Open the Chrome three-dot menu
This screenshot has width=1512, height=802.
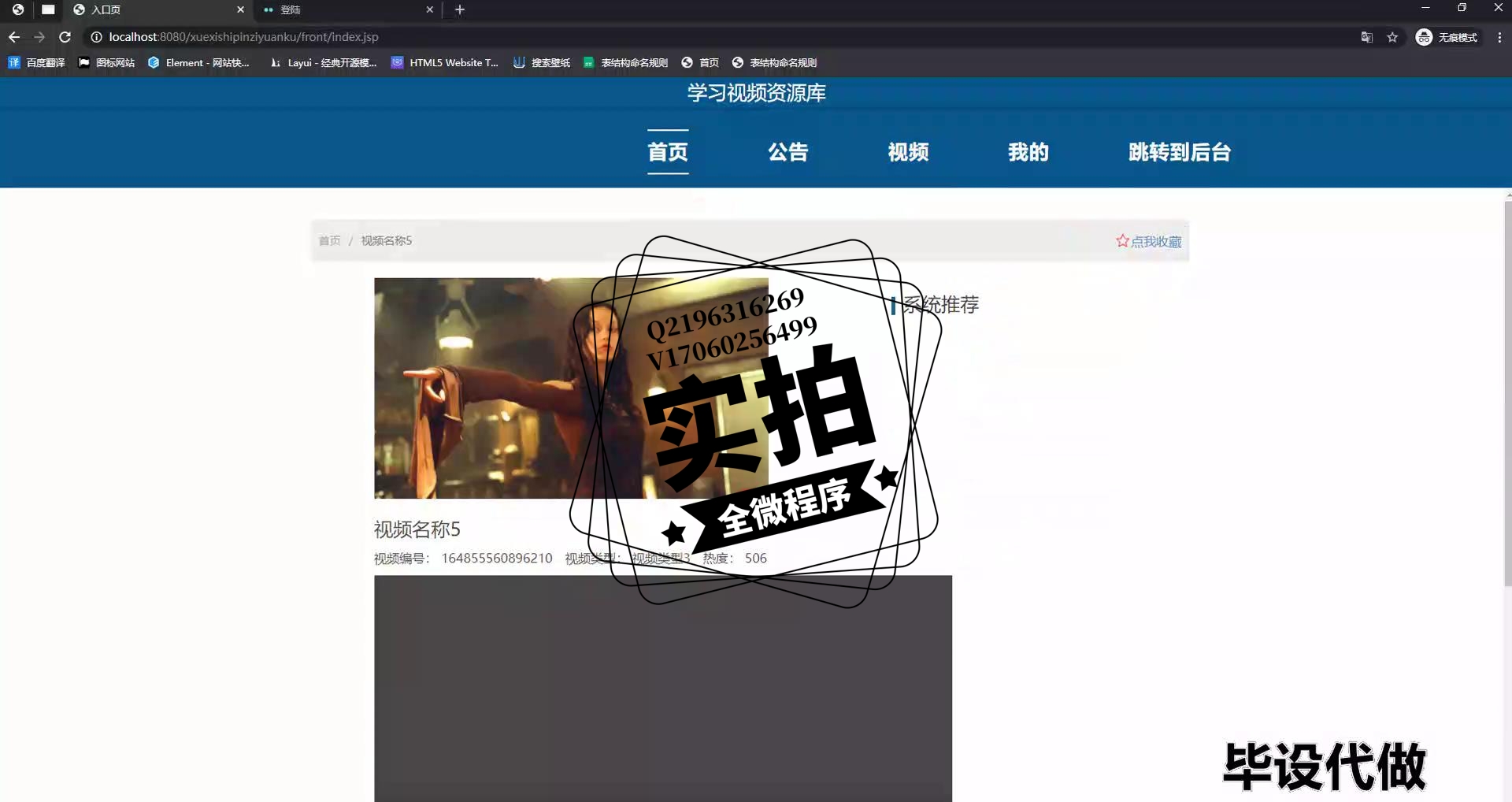1499,37
